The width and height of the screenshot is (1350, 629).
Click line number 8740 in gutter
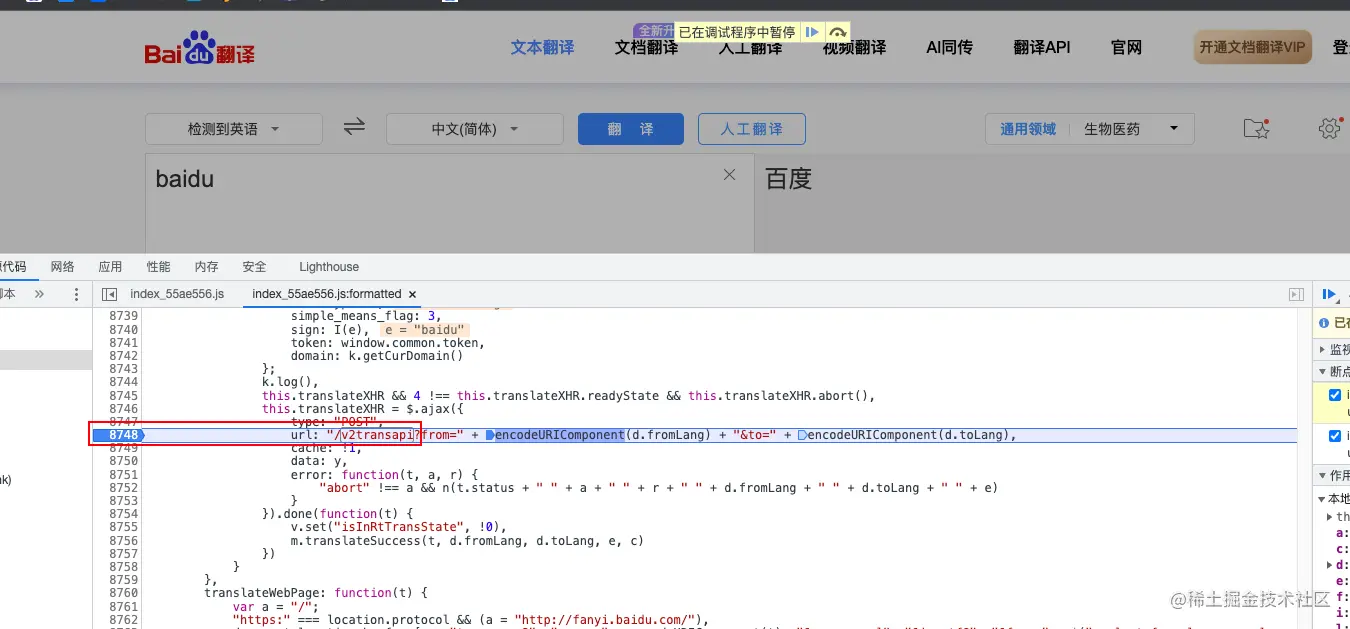[123, 330]
